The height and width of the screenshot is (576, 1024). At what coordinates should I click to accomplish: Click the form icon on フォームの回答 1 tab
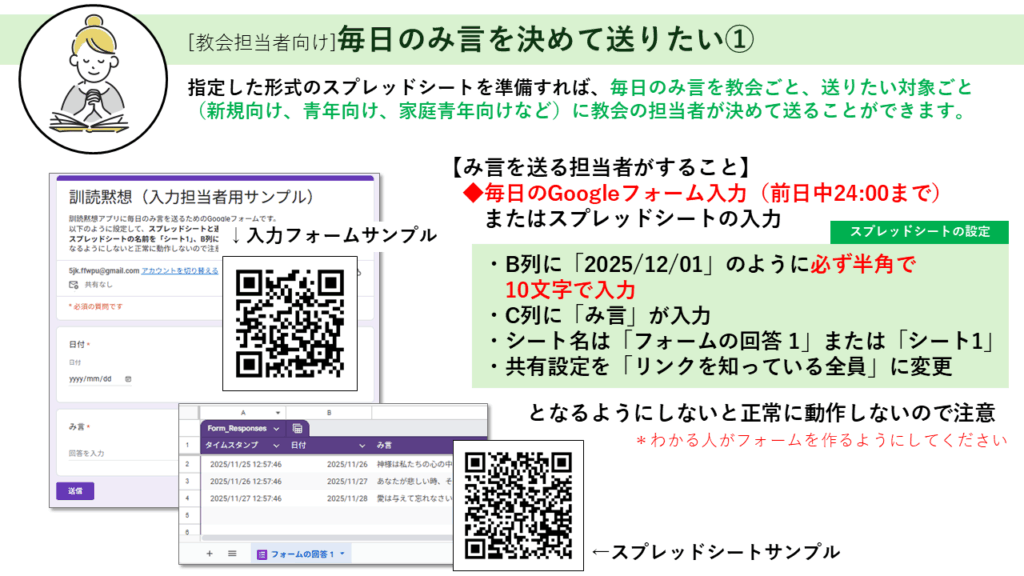click(262, 554)
